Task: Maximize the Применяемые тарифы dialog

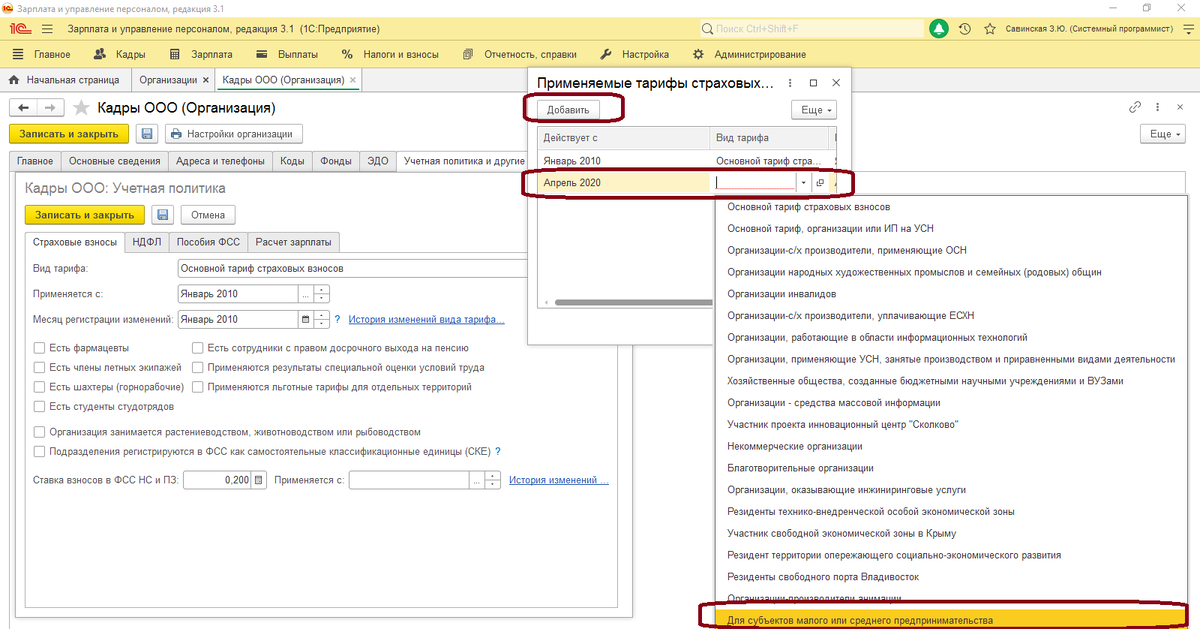Action: point(813,84)
